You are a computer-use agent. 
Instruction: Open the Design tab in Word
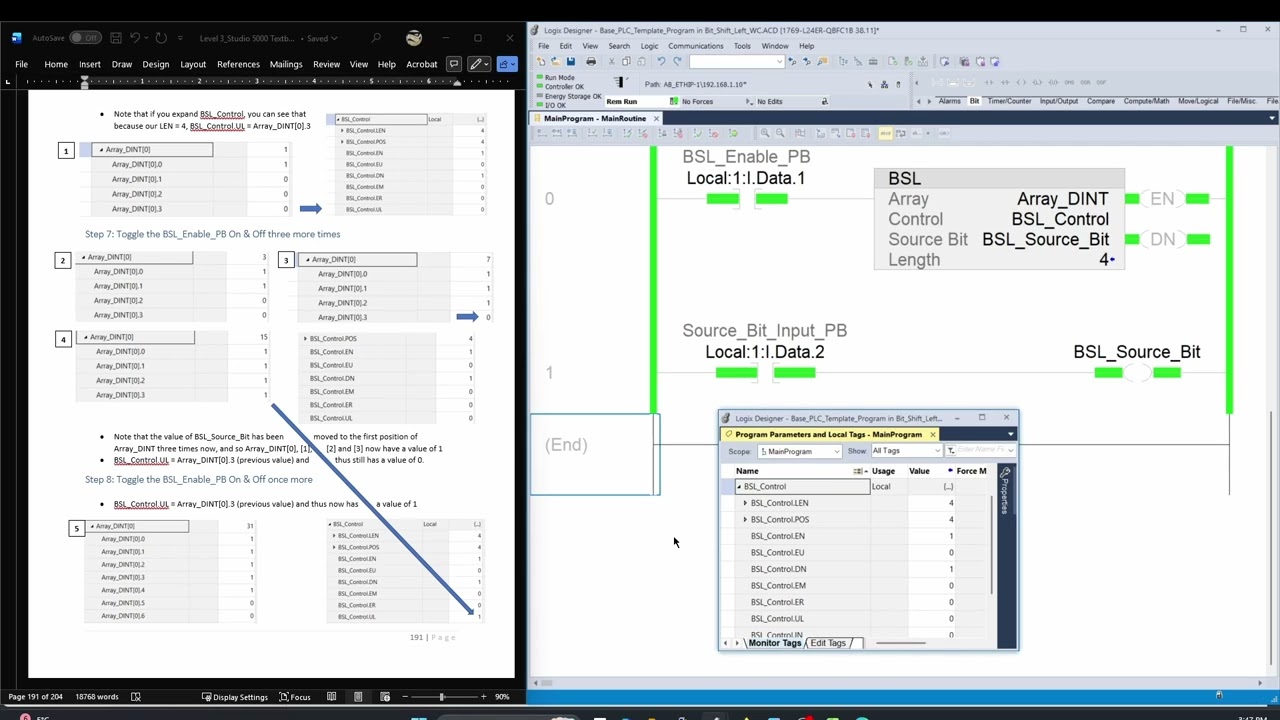pos(156,64)
